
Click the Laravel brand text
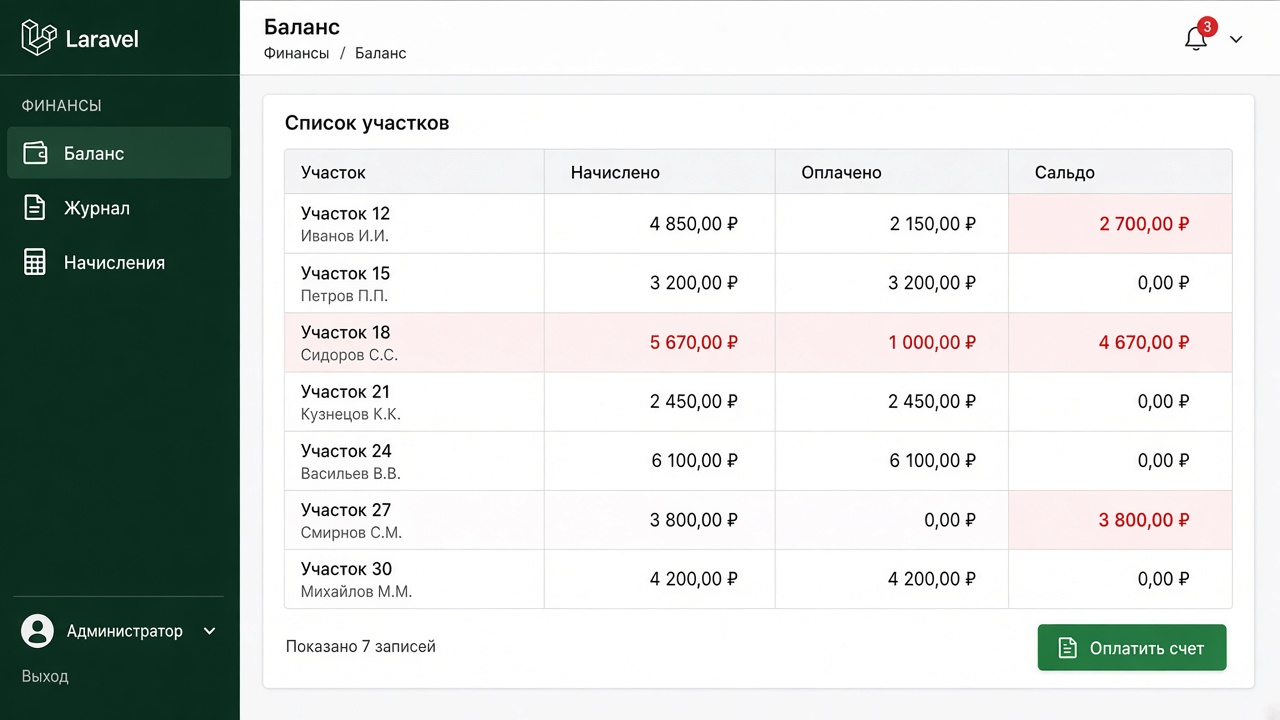click(102, 39)
